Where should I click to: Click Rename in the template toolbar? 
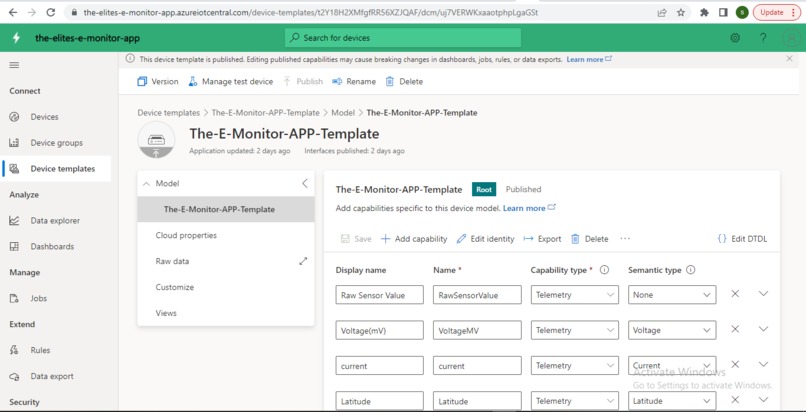pos(354,82)
